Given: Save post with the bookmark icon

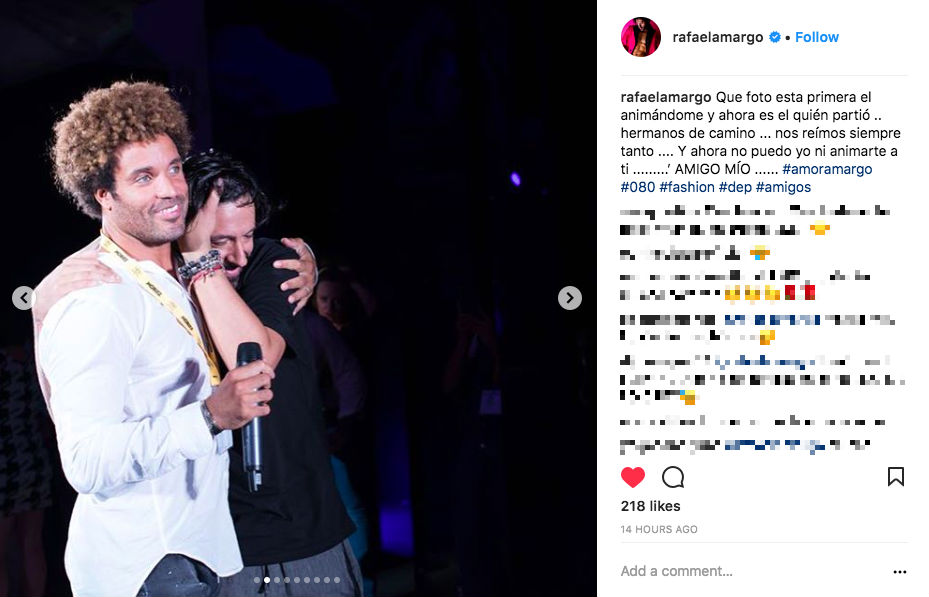Looking at the screenshot, I should point(895,476).
